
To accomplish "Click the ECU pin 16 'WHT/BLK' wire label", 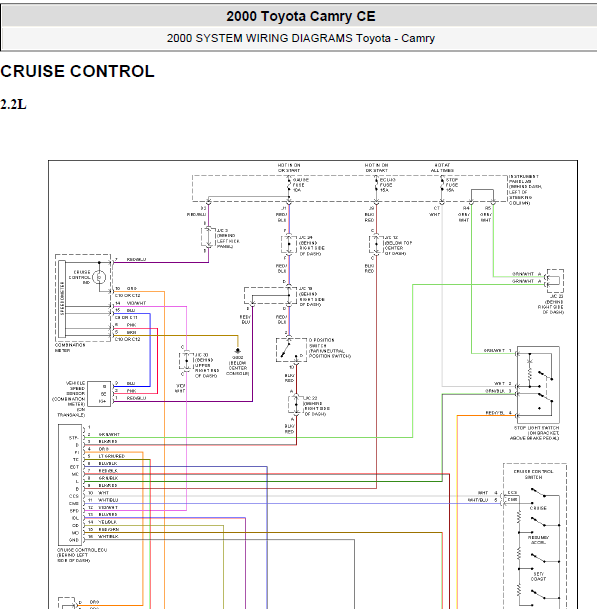I will (108, 536).
